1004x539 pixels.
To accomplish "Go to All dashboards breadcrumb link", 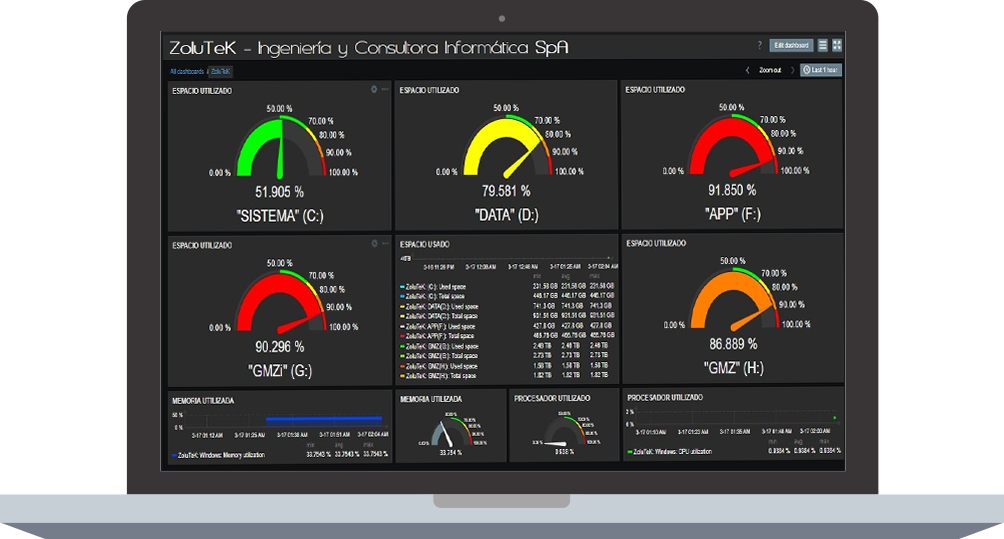I will (186, 72).
